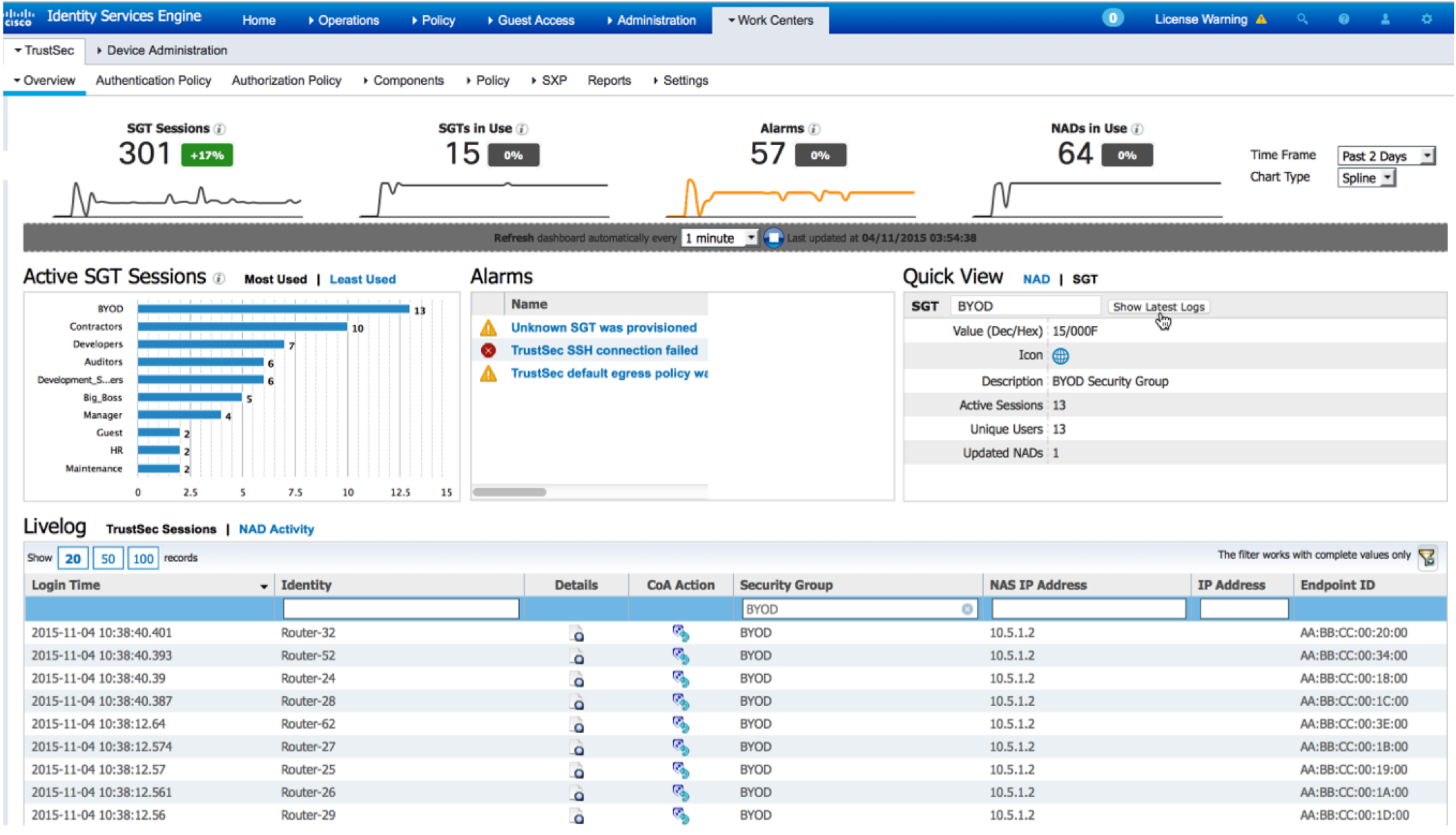Click the License Warning triangle icon
This screenshot has width=1456, height=835.
coord(1261,19)
